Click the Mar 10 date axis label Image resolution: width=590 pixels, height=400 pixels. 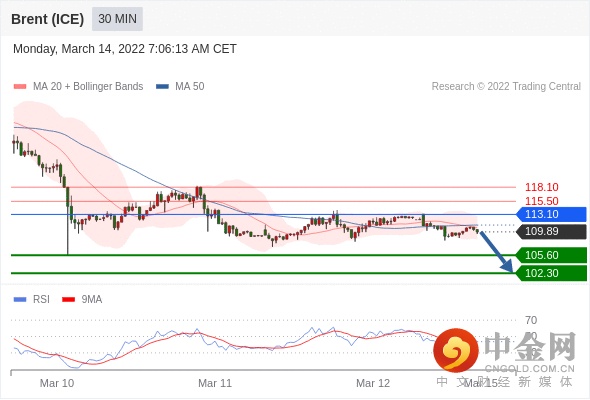57,383
